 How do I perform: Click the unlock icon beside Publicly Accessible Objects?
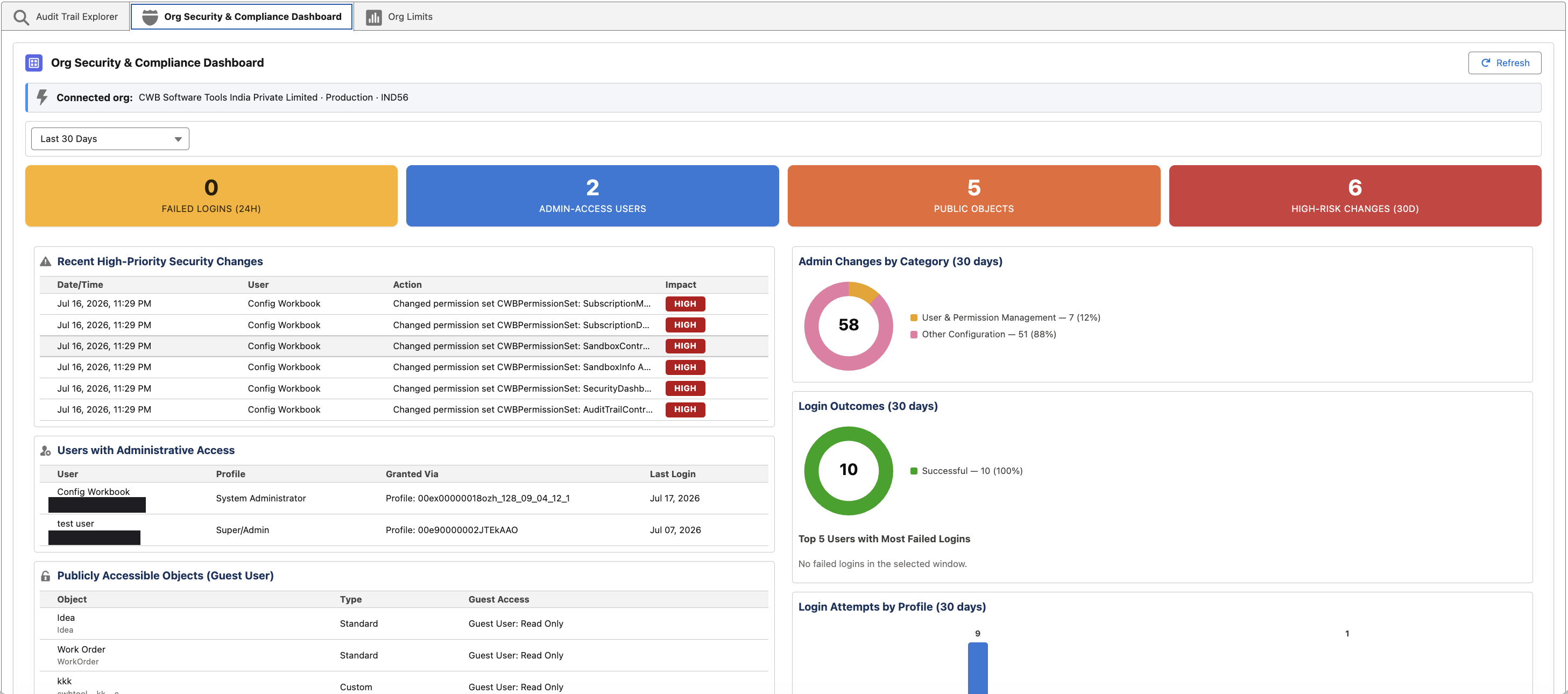46,576
